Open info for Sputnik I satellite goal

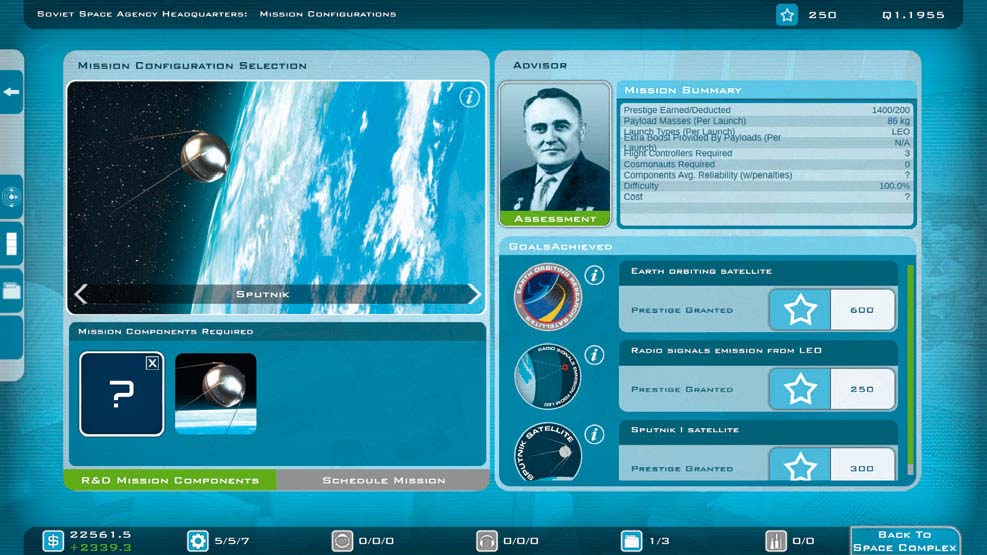point(594,434)
